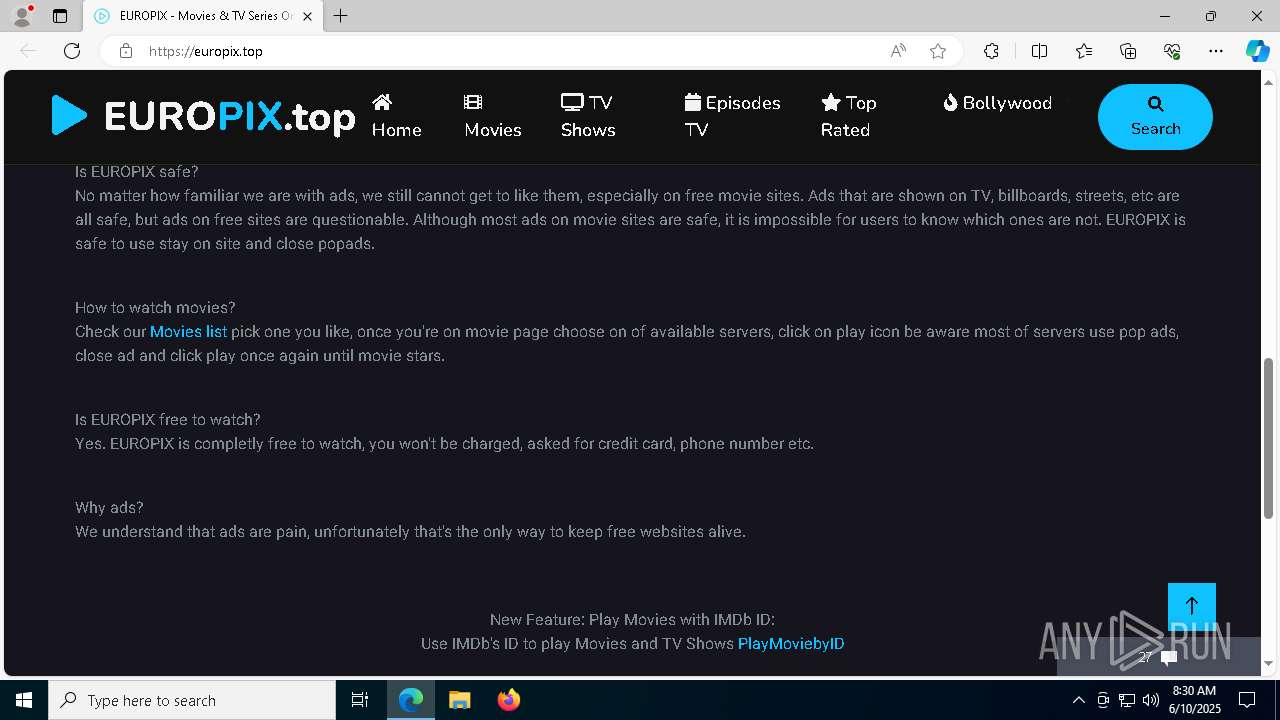Open Browser essentials heart icon
1280x720 pixels.
1172,51
